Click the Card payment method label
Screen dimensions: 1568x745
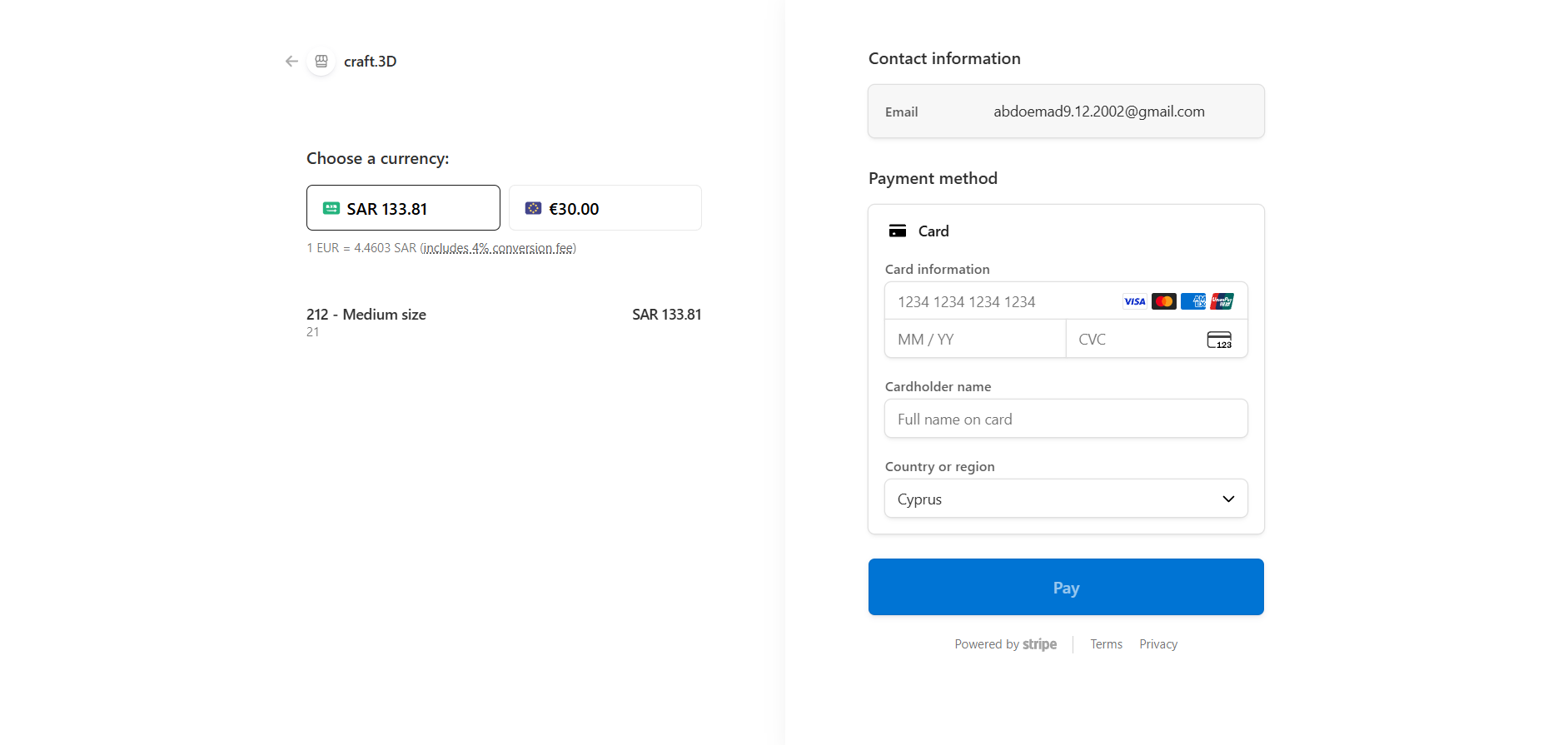[x=933, y=231]
